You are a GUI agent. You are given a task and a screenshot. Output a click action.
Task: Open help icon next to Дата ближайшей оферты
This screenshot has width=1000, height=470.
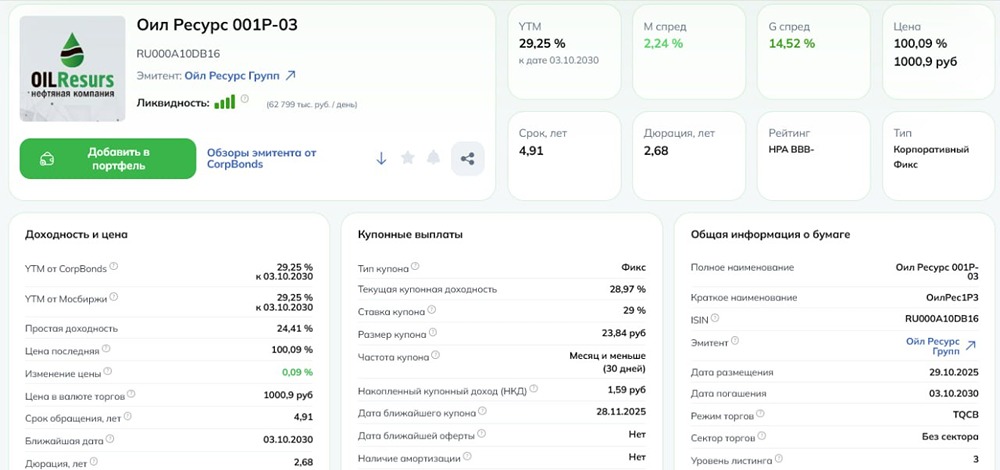pyautogui.click(x=482, y=434)
